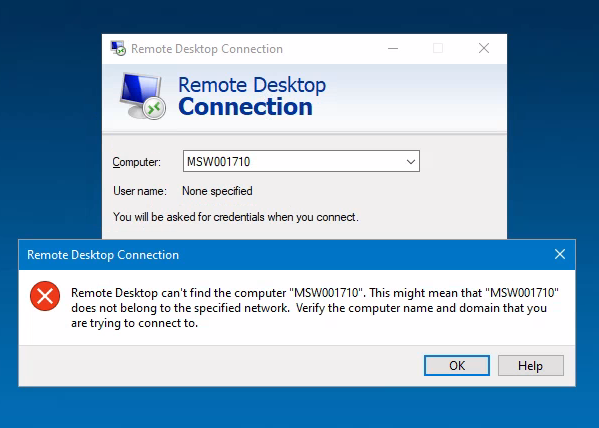The image size is (599, 428).
Task: Click the error dialog's blue title bar text
Action: click(103, 255)
